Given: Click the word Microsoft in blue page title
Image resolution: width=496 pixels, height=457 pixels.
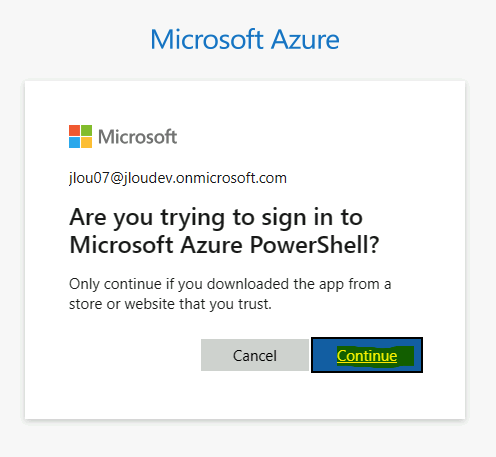Looking at the screenshot, I should (207, 39).
